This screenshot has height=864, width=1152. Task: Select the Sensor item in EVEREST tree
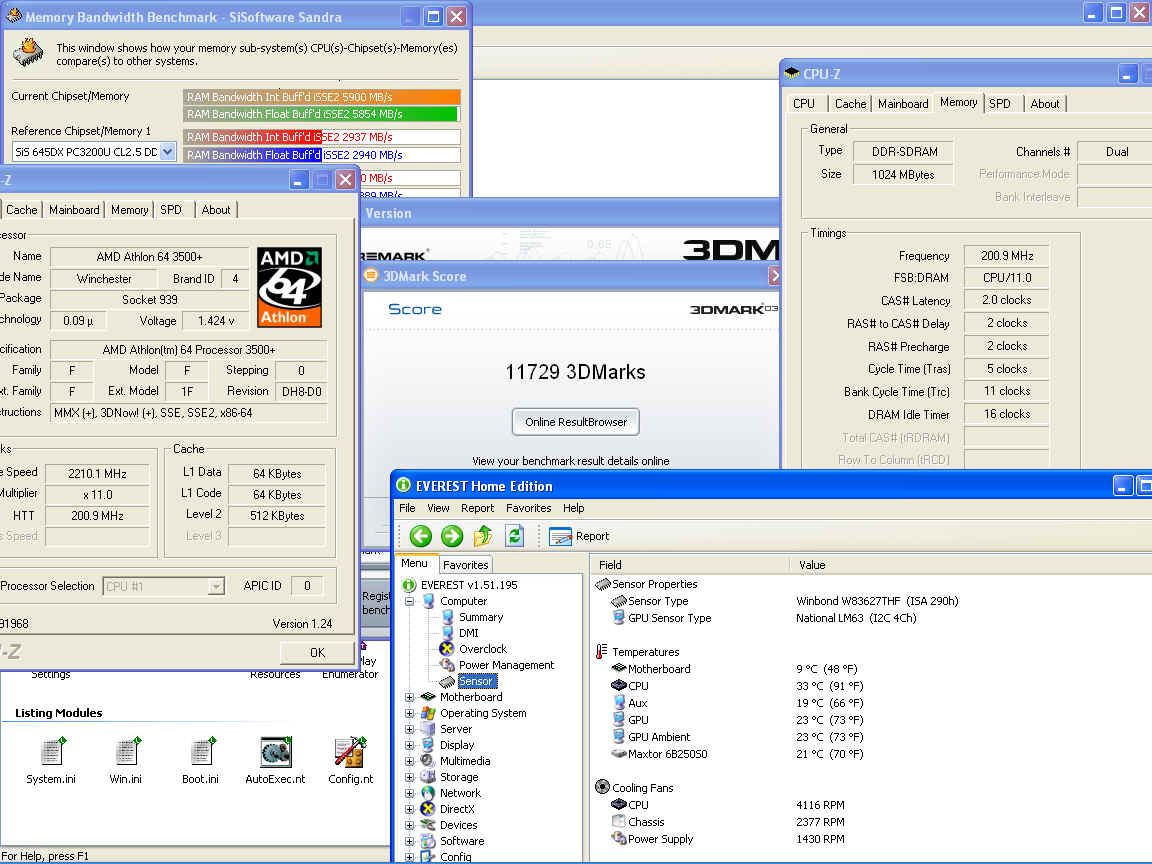click(476, 682)
